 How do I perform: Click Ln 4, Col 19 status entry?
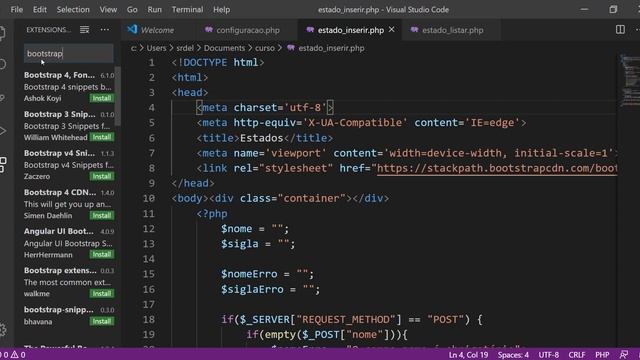469,355
